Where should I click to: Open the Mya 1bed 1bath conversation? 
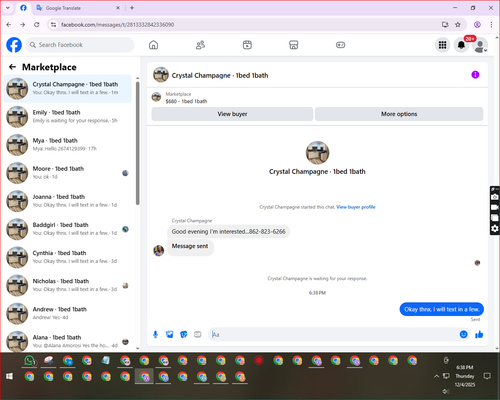tap(68, 145)
